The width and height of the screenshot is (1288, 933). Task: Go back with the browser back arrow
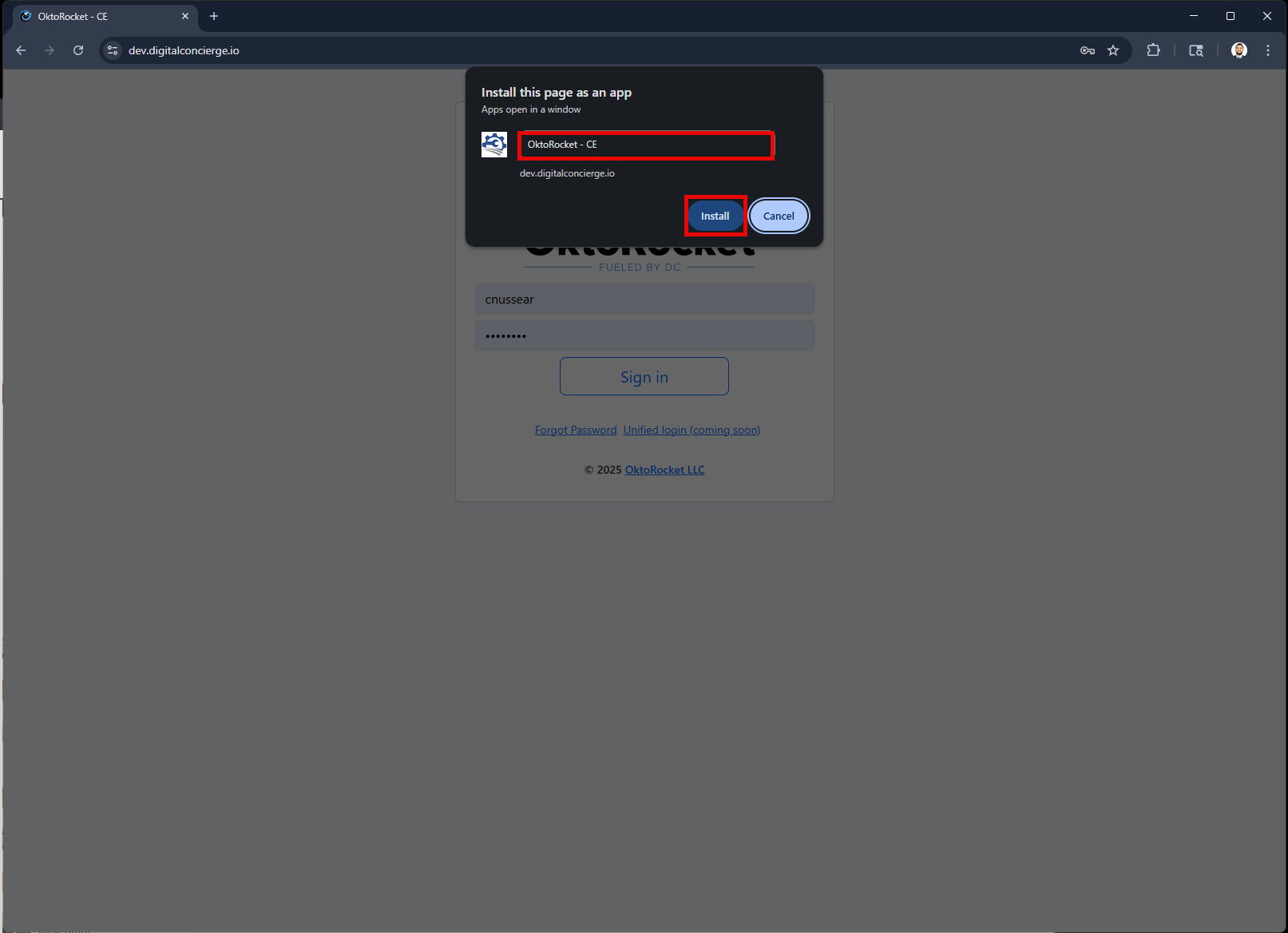click(x=21, y=50)
